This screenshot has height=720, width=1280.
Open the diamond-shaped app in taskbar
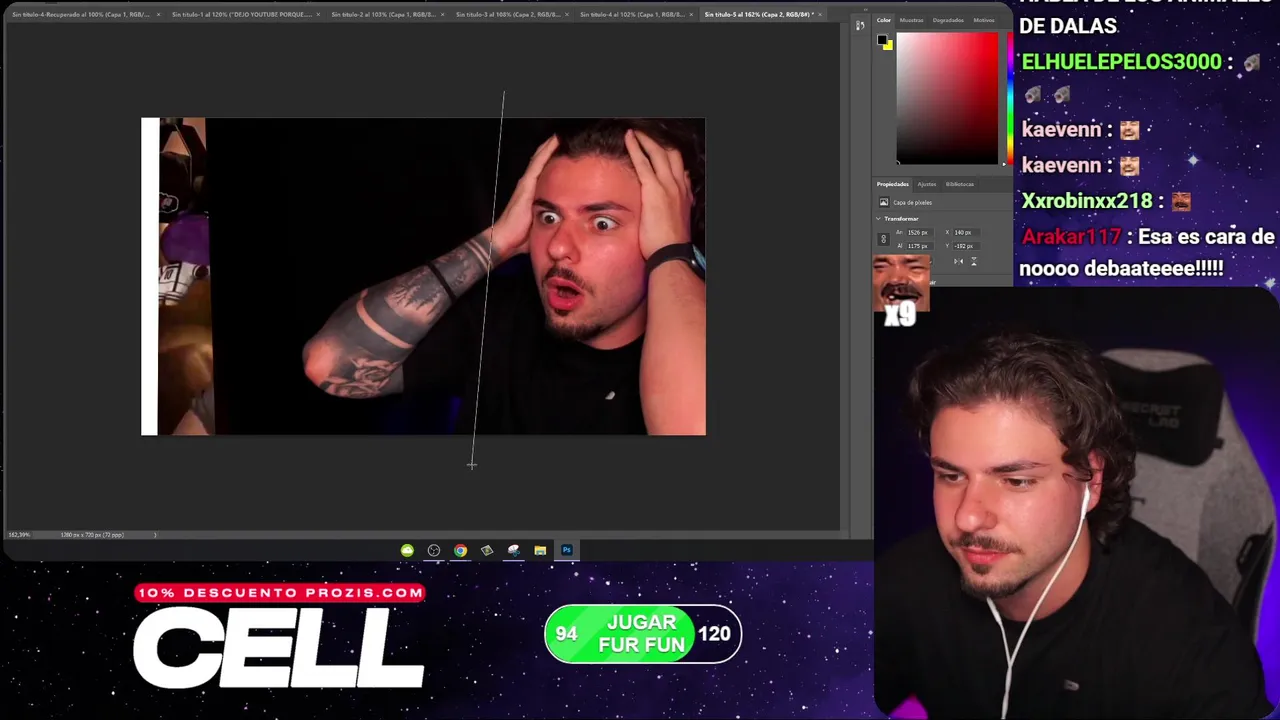487,550
